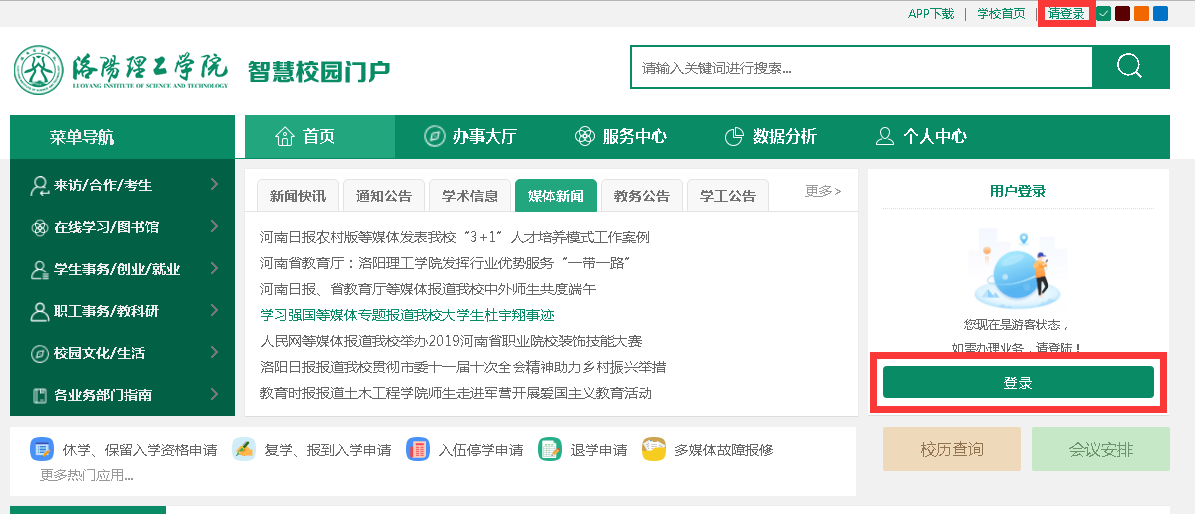Expand the 来访/合作/考生 sidebar menu
The height and width of the screenshot is (514, 1195).
pos(122,185)
